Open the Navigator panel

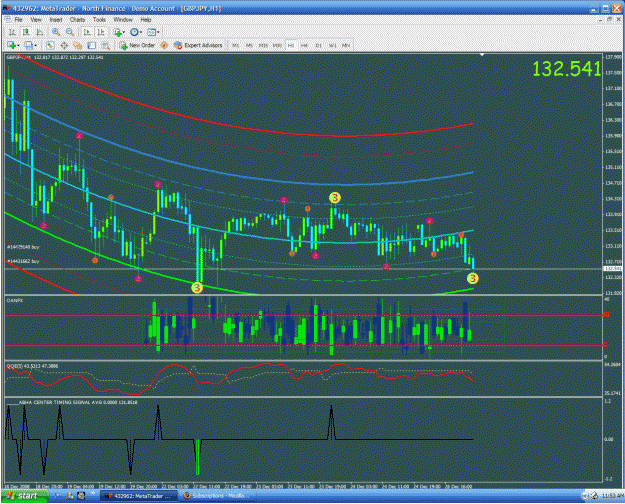coord(77,45)
